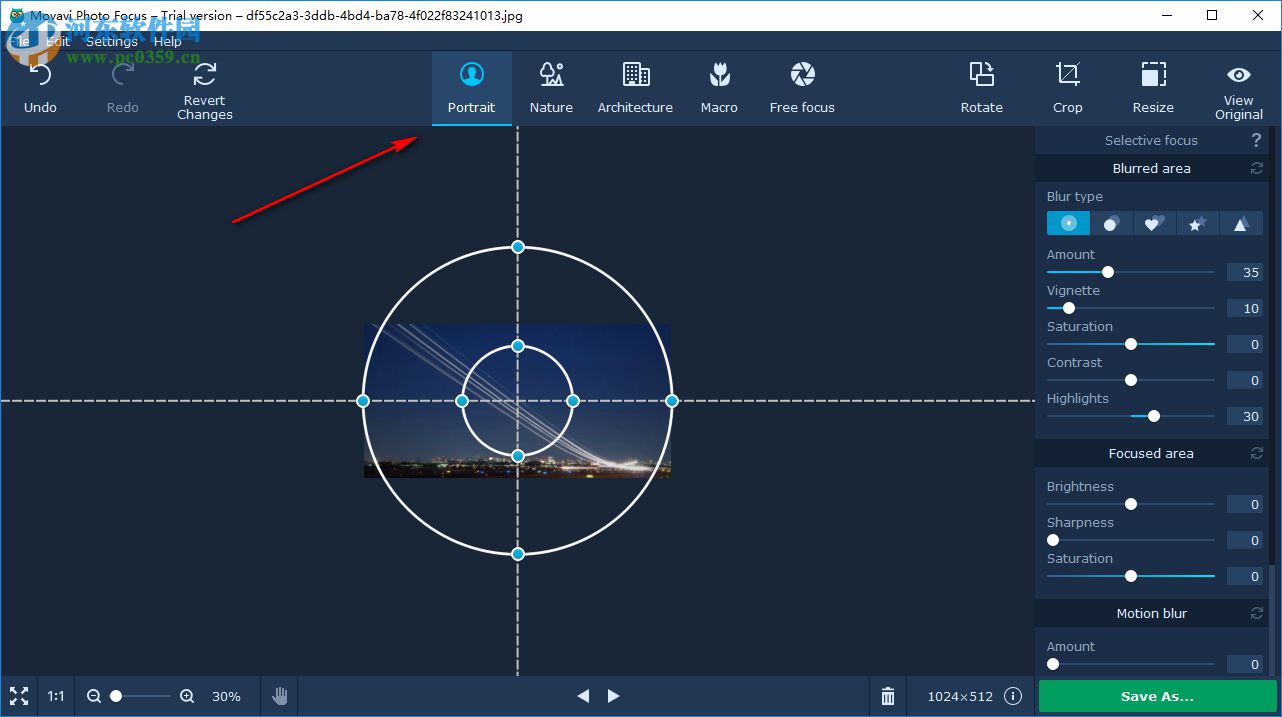Reset the Focused area settings
The width and height of the screenshot is (1282, 717).
tap(1257, 454)
